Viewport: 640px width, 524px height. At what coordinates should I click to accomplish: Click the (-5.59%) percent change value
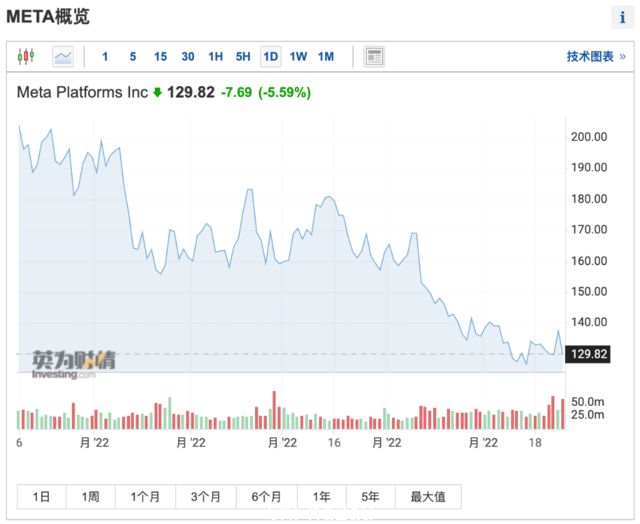point(284,92)
